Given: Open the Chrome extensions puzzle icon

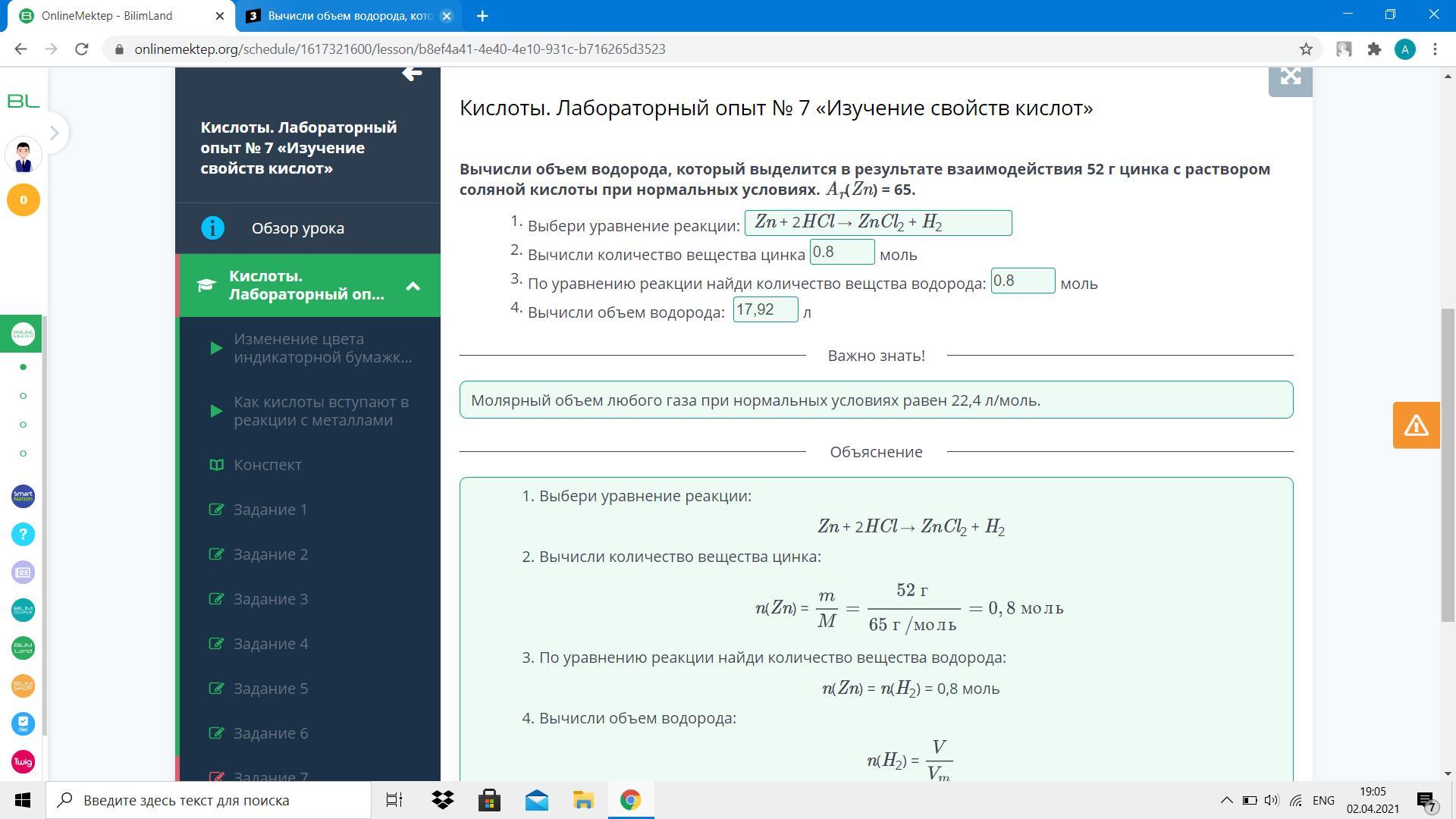Looking at the screenshot, I should [1374, 49].
